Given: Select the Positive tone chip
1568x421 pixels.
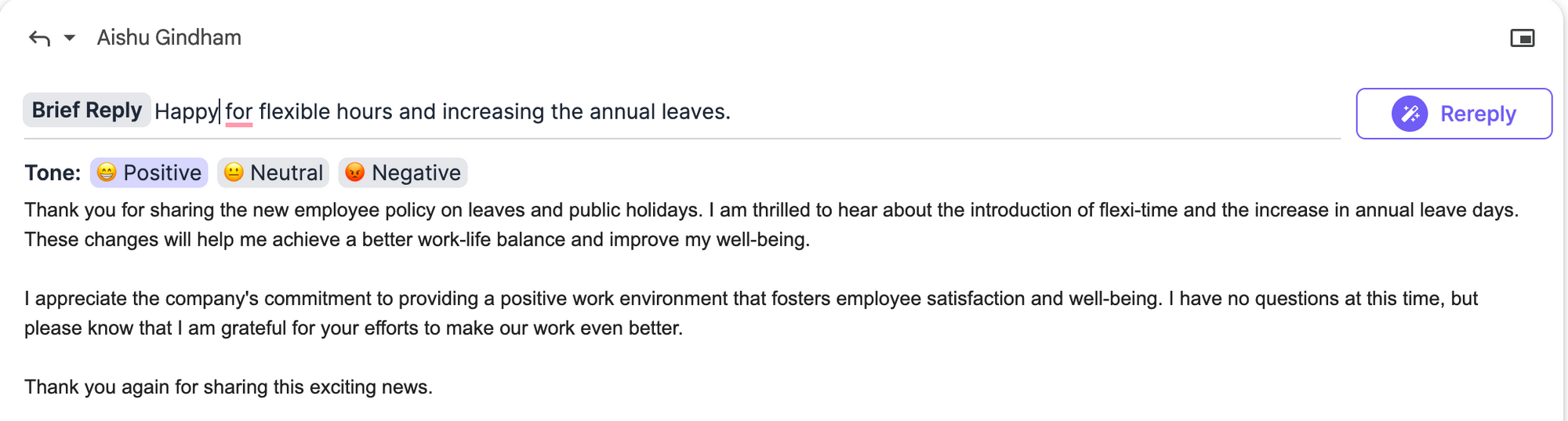Looking at the screenshot, I should coord(149,172).
